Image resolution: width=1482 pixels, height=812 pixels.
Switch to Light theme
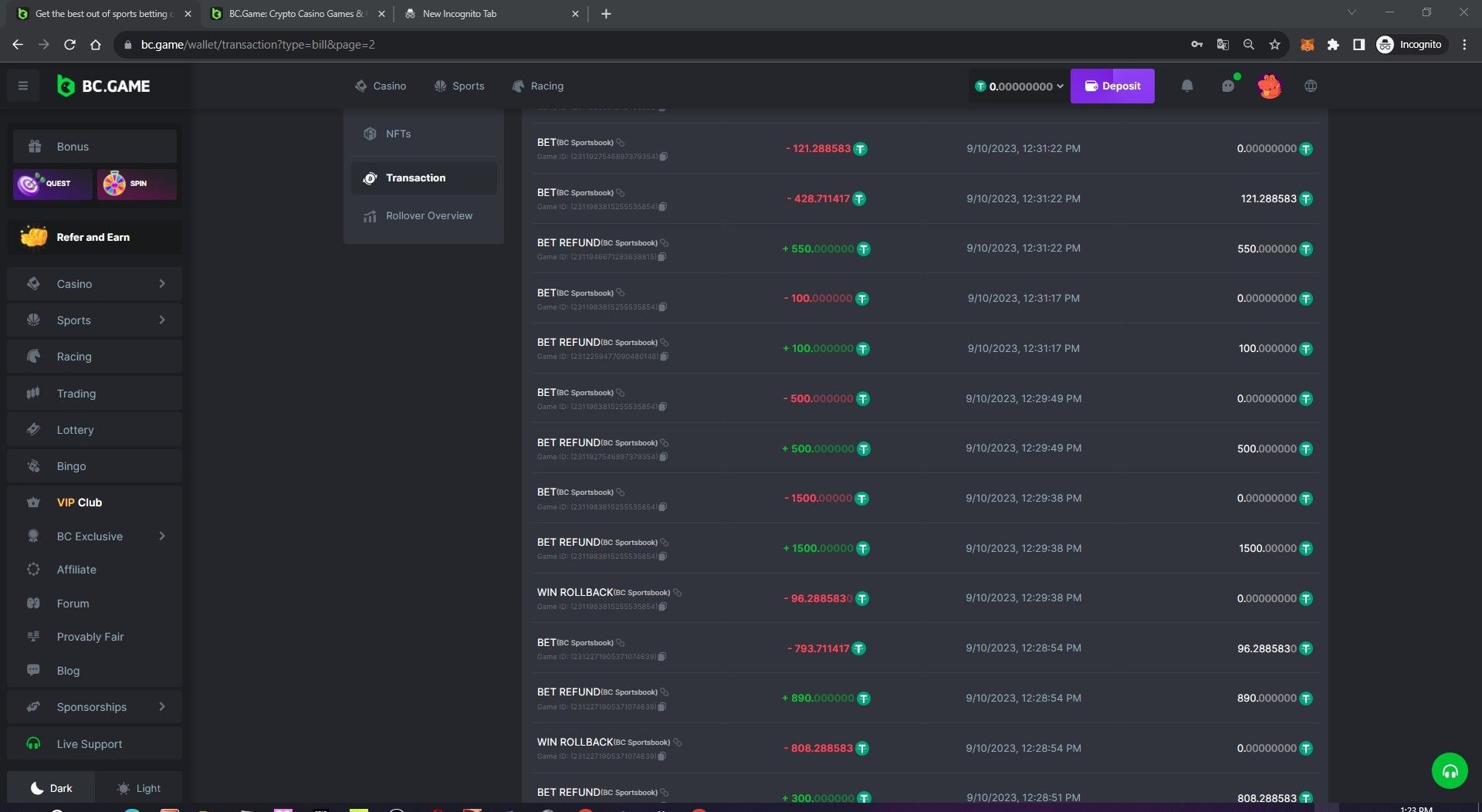[x=139, y=788]
